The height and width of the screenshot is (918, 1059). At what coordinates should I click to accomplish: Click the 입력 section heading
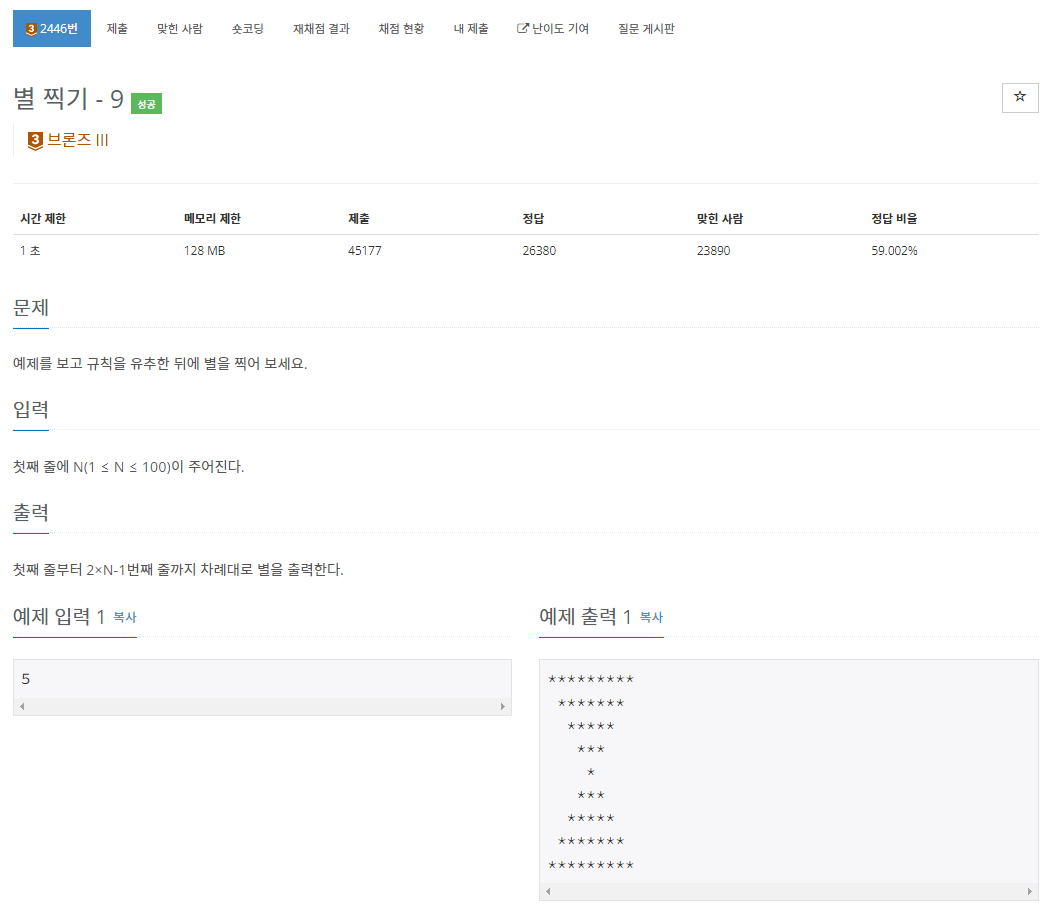click(31, 410)
